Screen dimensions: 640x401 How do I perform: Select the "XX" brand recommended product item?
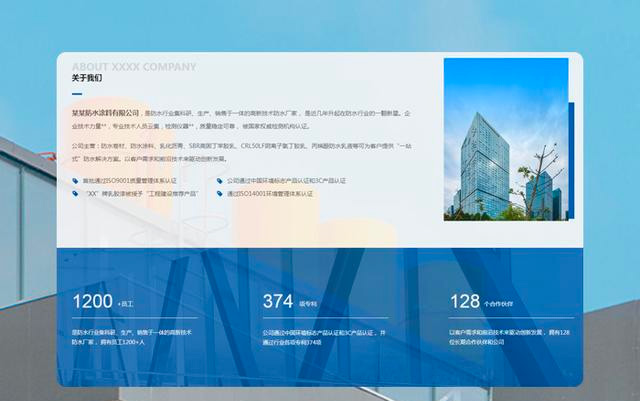pyautogui.click(x=141, y=194)
